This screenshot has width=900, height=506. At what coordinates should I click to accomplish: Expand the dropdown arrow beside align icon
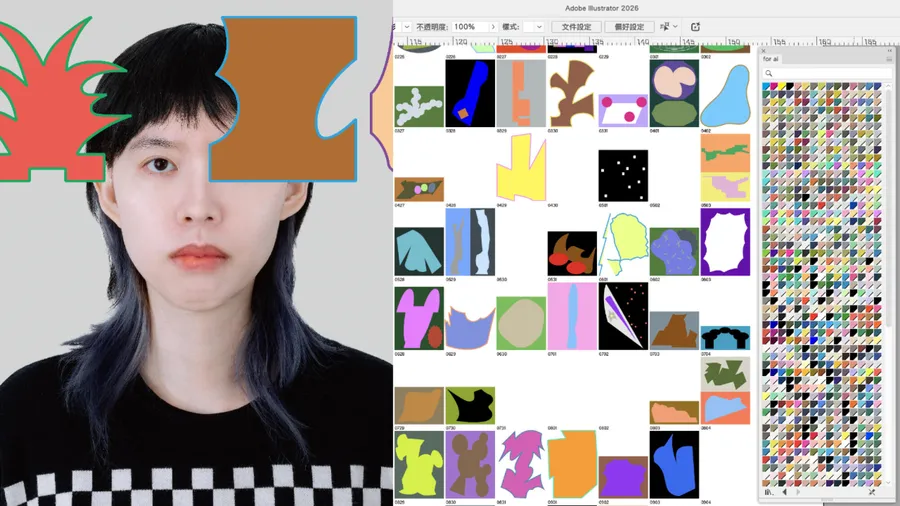point(676,26)
